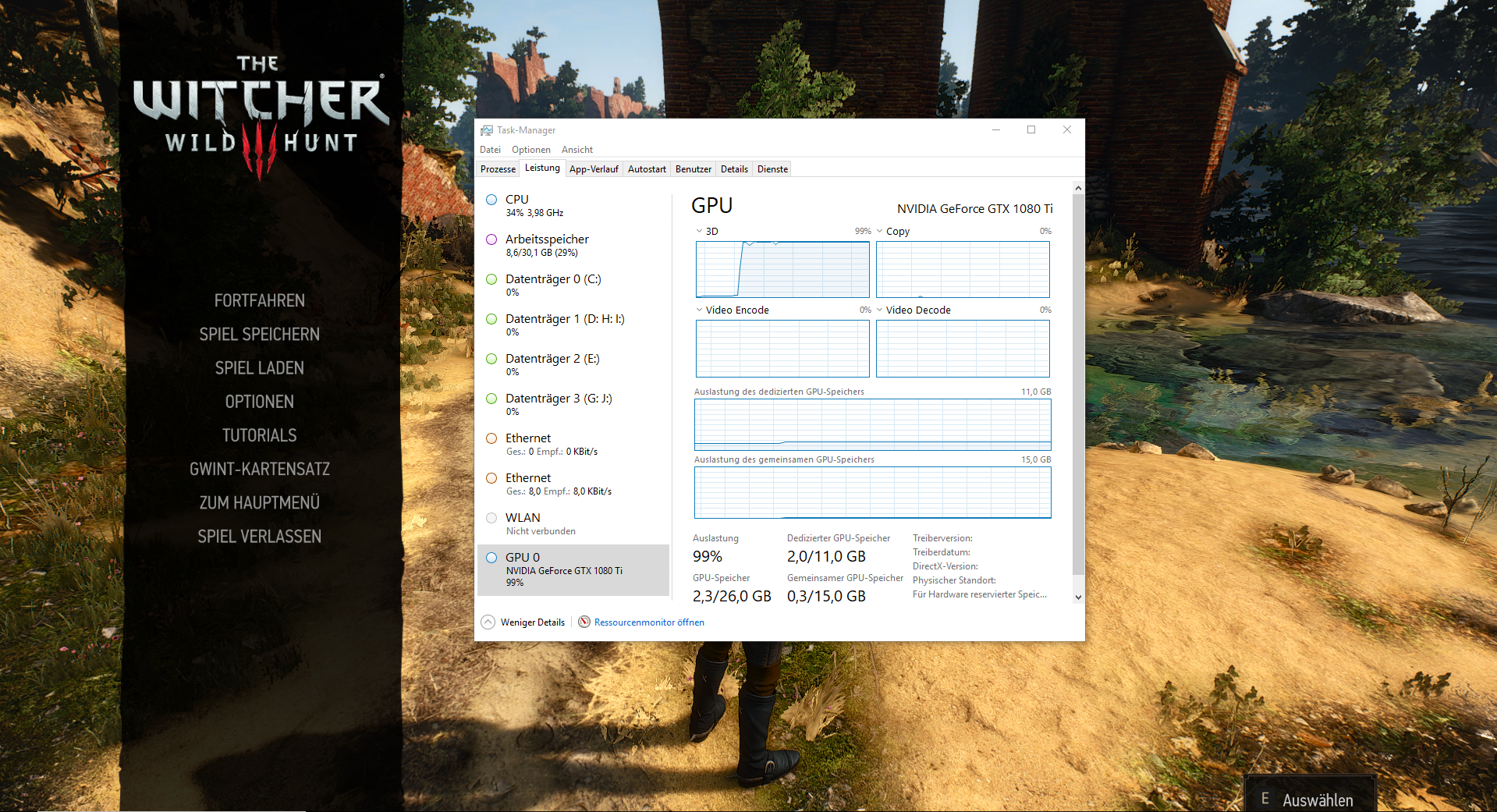The image size is (1497, 812).
Task: Open the Datei menu
Action: (490, 149)
